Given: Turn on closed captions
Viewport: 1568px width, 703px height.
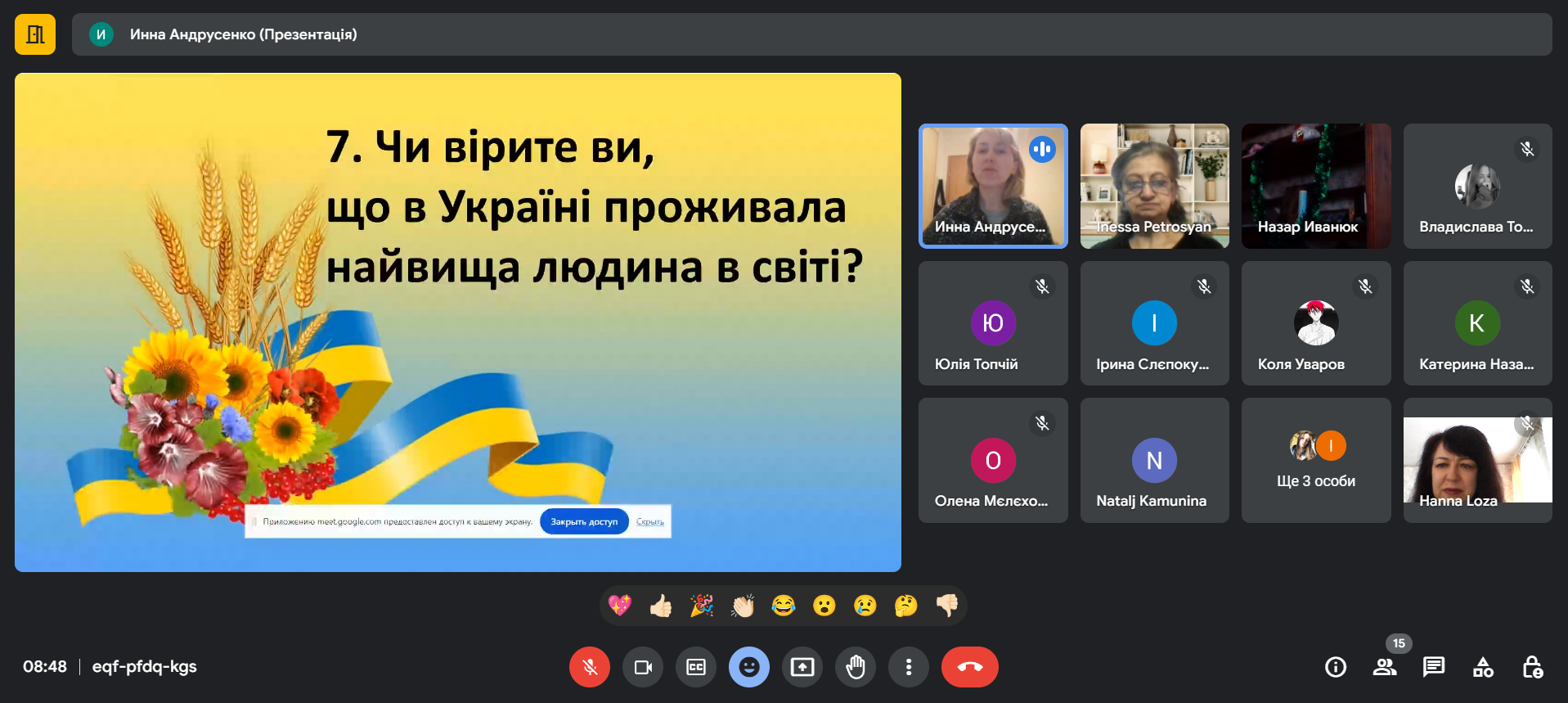Looking at the screenshot, I should [696, 667].
